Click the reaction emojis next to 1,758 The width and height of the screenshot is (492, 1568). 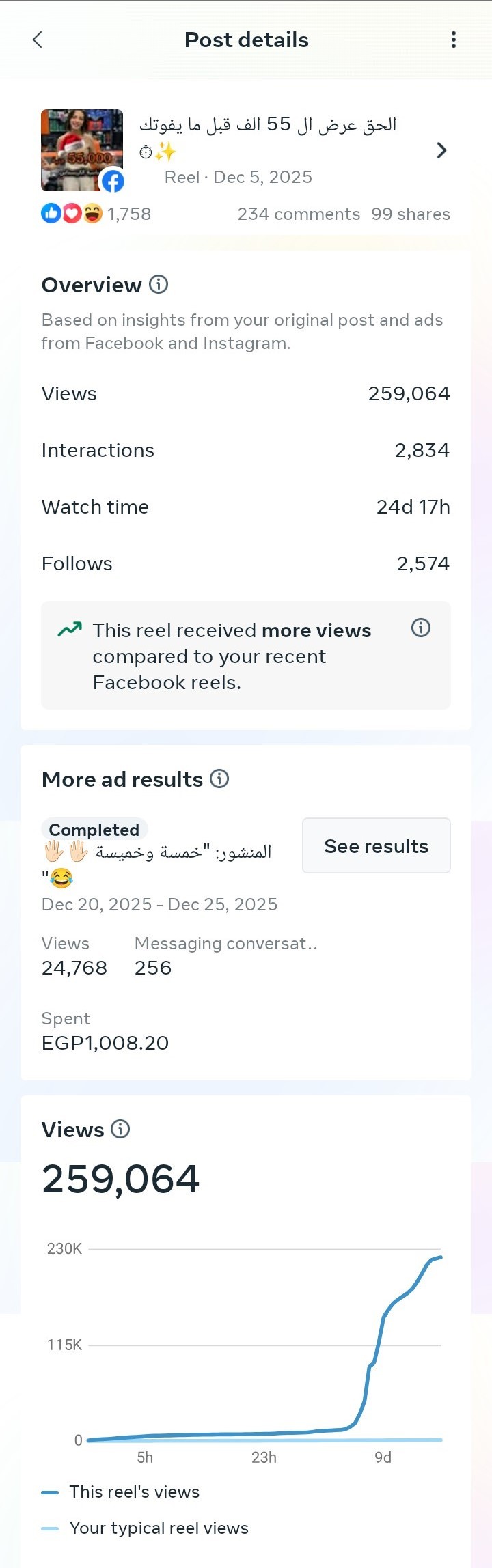coord(72,214)
